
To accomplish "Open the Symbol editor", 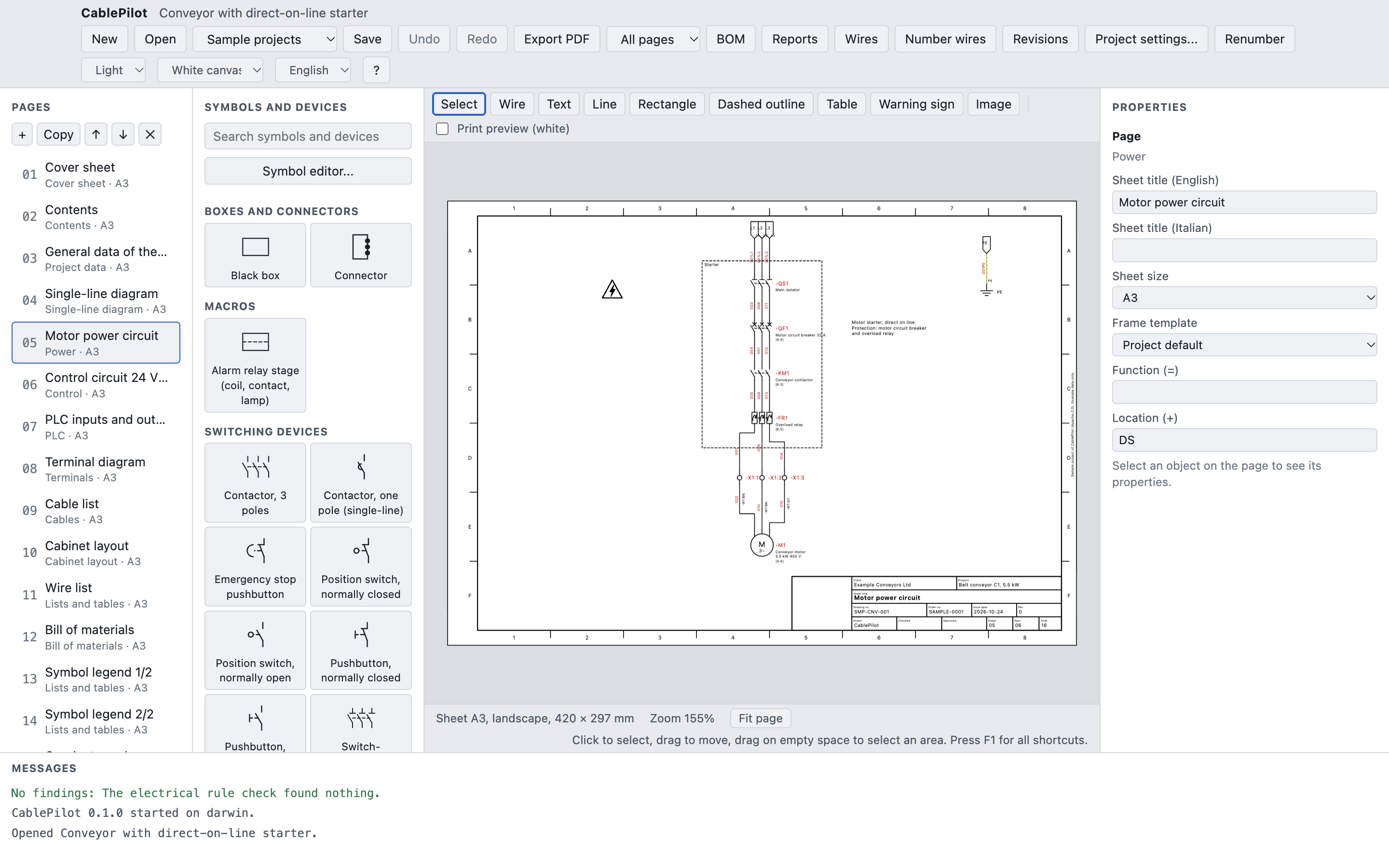I will 308,171.
